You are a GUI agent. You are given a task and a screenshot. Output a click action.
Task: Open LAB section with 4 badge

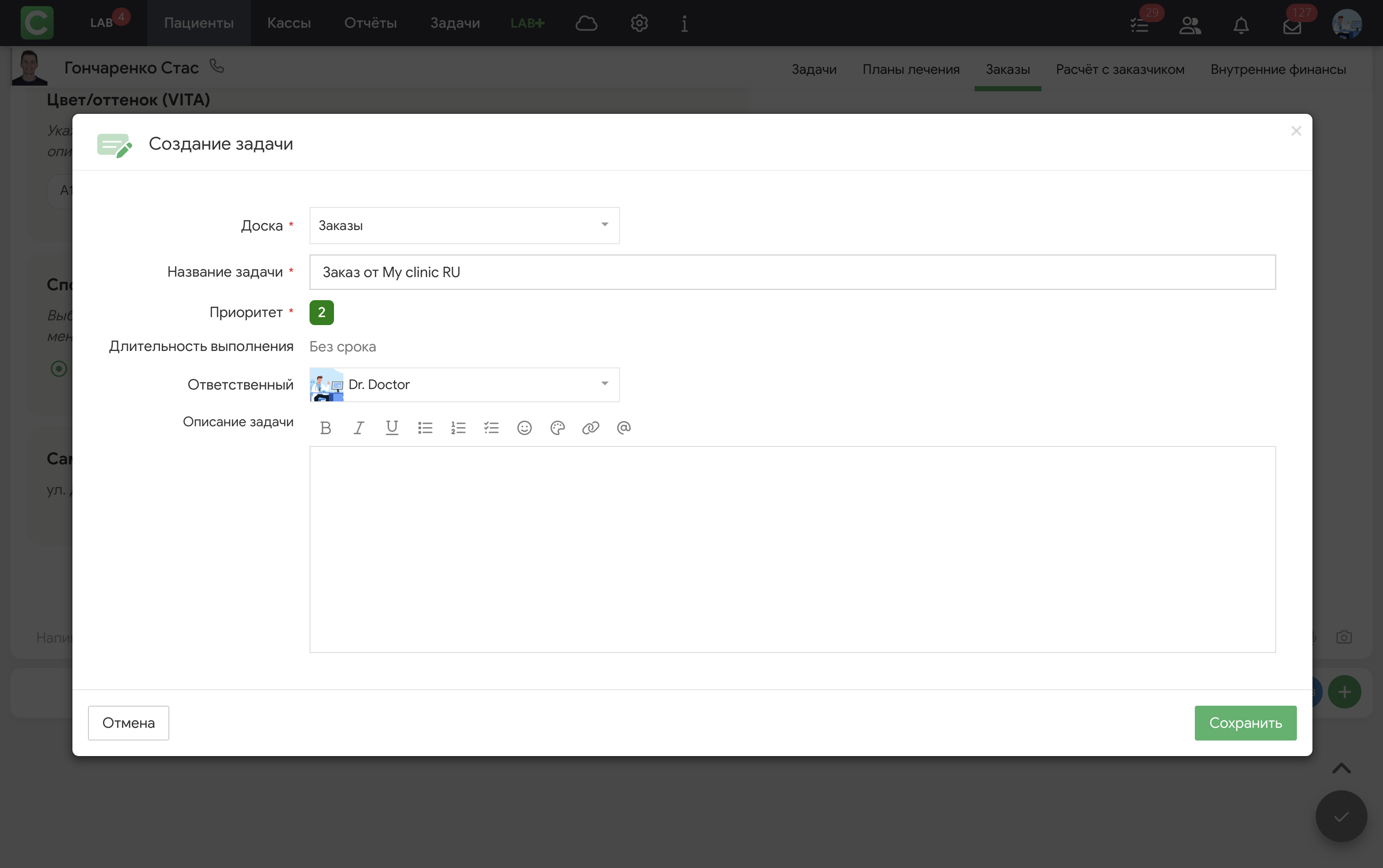pyautogui.click(x=102, y=23)
